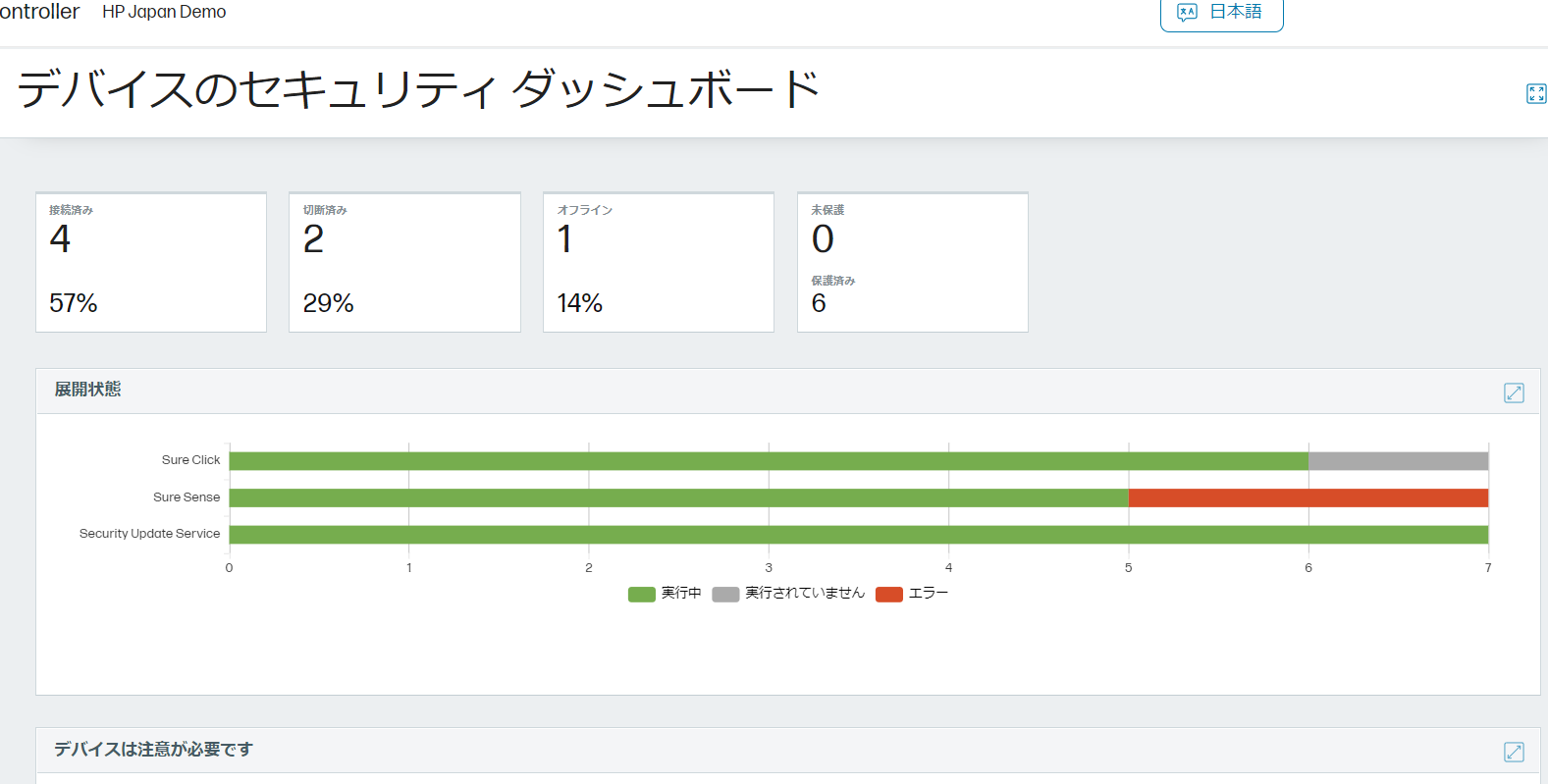Click the speech-bubble icon inside 日本語 button
This screenshot has width=1548, height=784.
click(x=1189, y=12)
